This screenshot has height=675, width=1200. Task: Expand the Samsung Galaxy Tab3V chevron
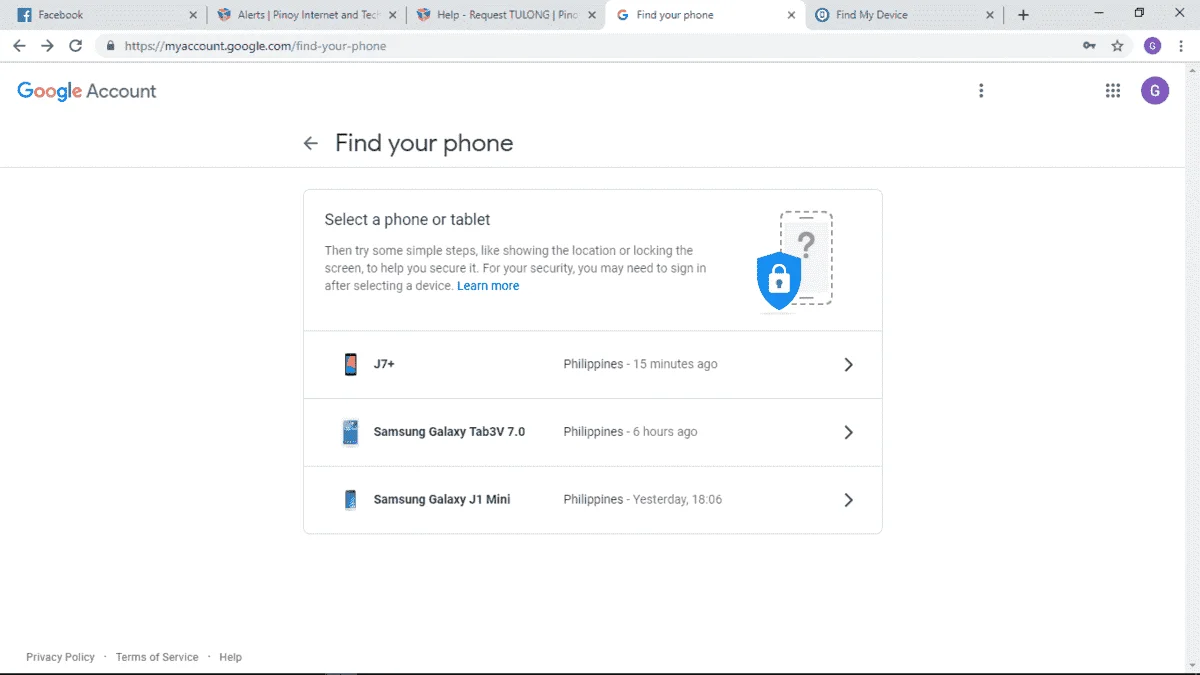coord(848,432)
